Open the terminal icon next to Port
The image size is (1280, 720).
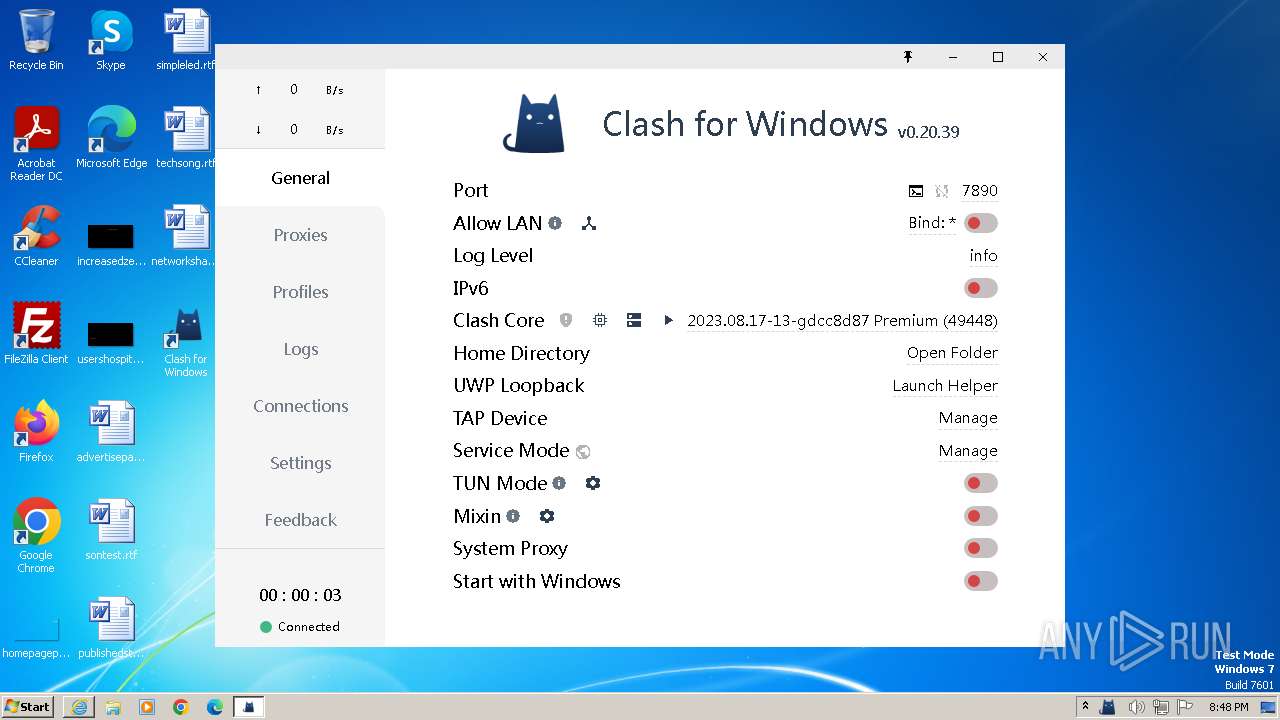(915, 191)
